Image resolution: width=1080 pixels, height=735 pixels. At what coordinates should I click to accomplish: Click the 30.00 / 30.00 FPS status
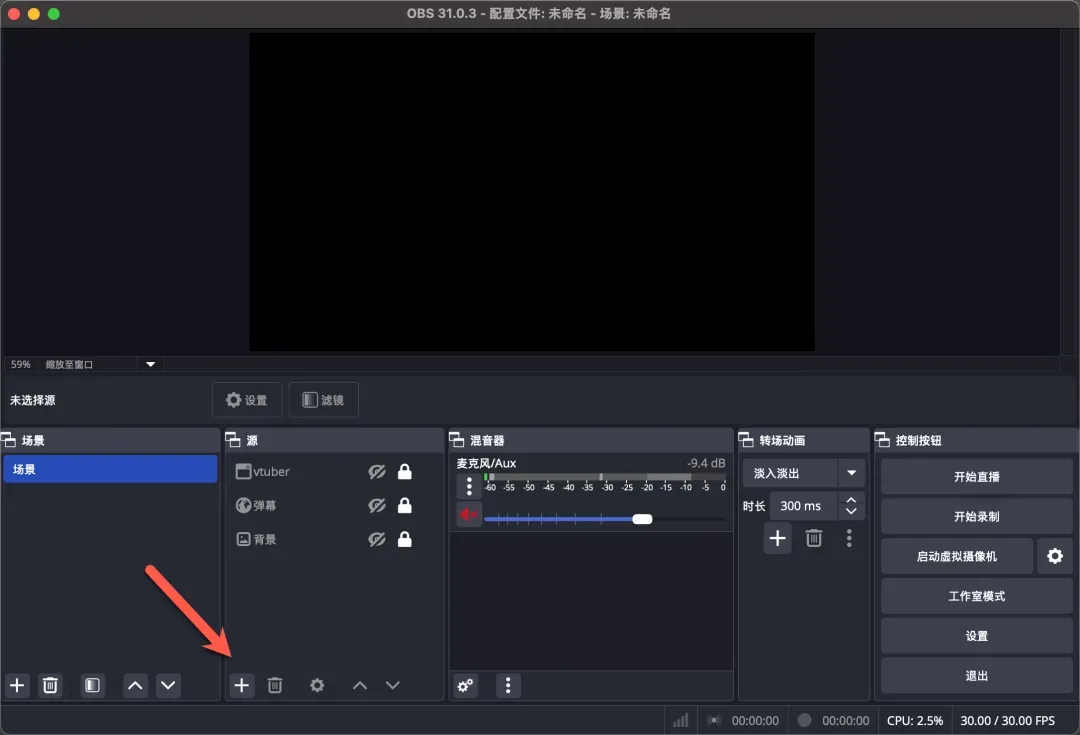click(x=1008, y=721)
